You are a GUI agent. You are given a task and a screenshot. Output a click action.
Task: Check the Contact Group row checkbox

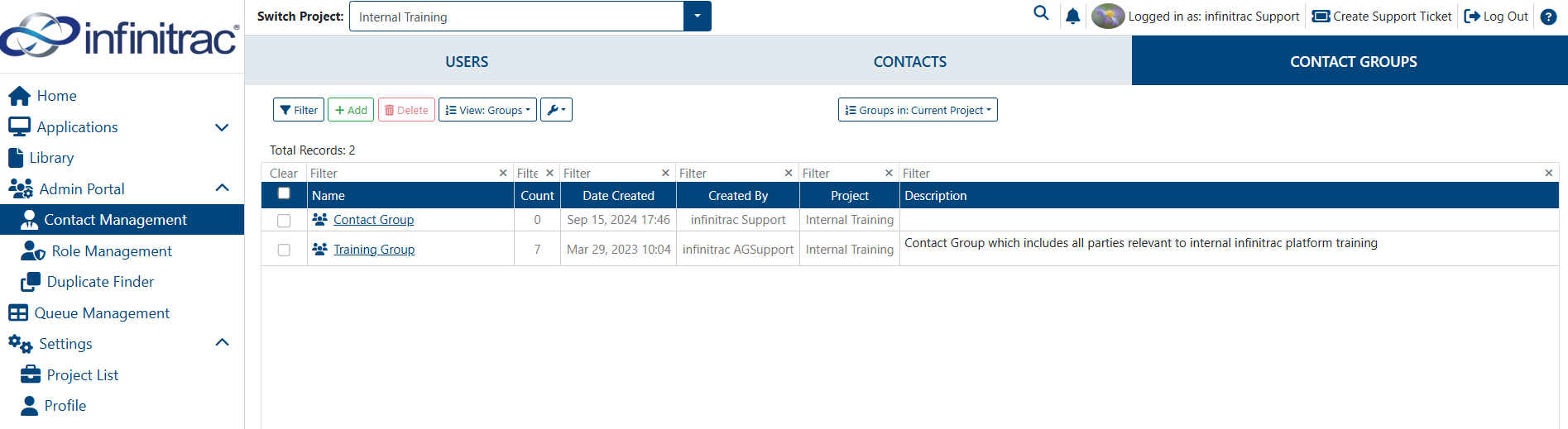[284, 221]
